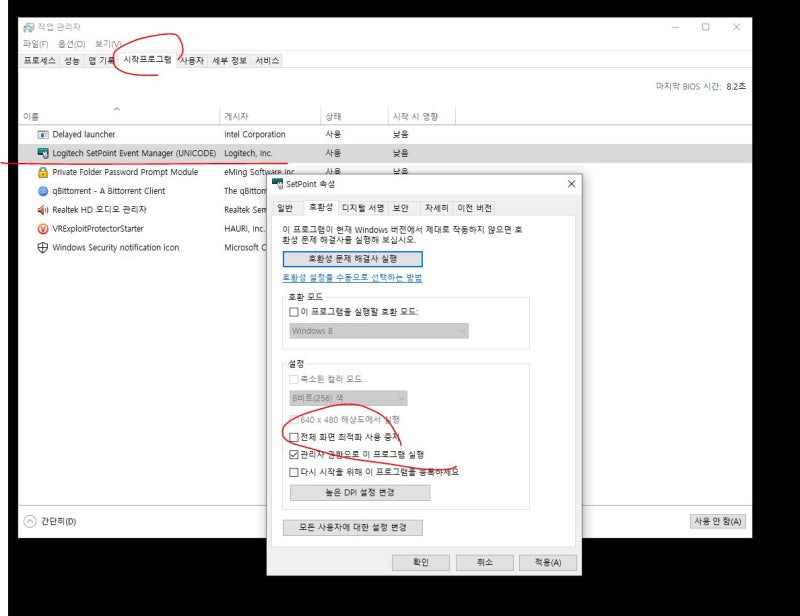
Task: Click the 적용(A) button
Action: pyautogui.click(x=547, y=562)
